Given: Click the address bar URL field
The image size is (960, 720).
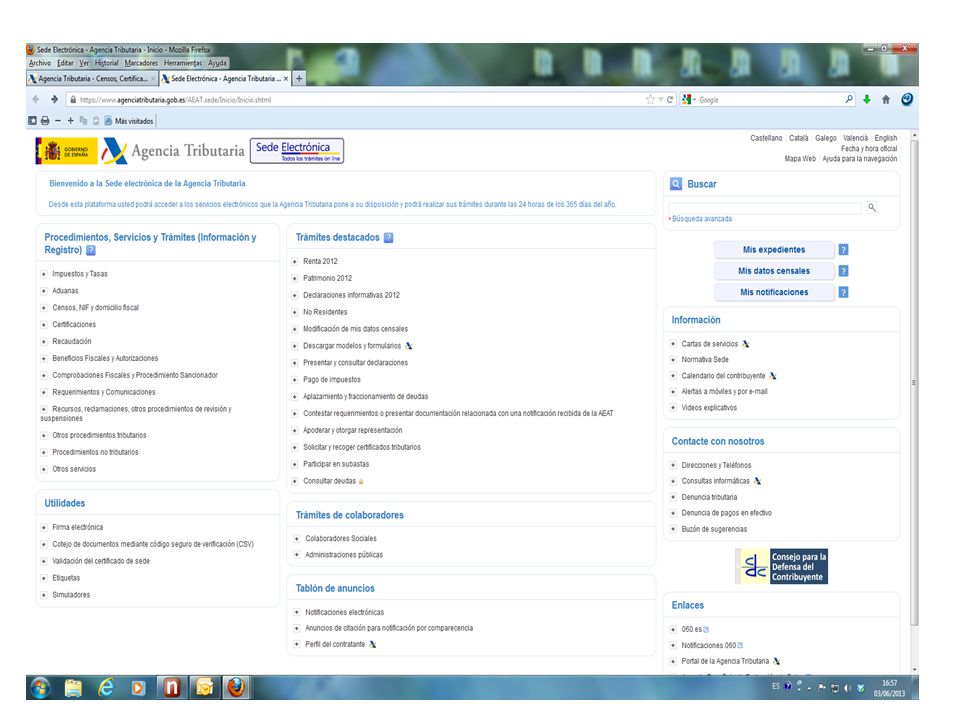Looking at the screenshot, I should coord(355,99).
